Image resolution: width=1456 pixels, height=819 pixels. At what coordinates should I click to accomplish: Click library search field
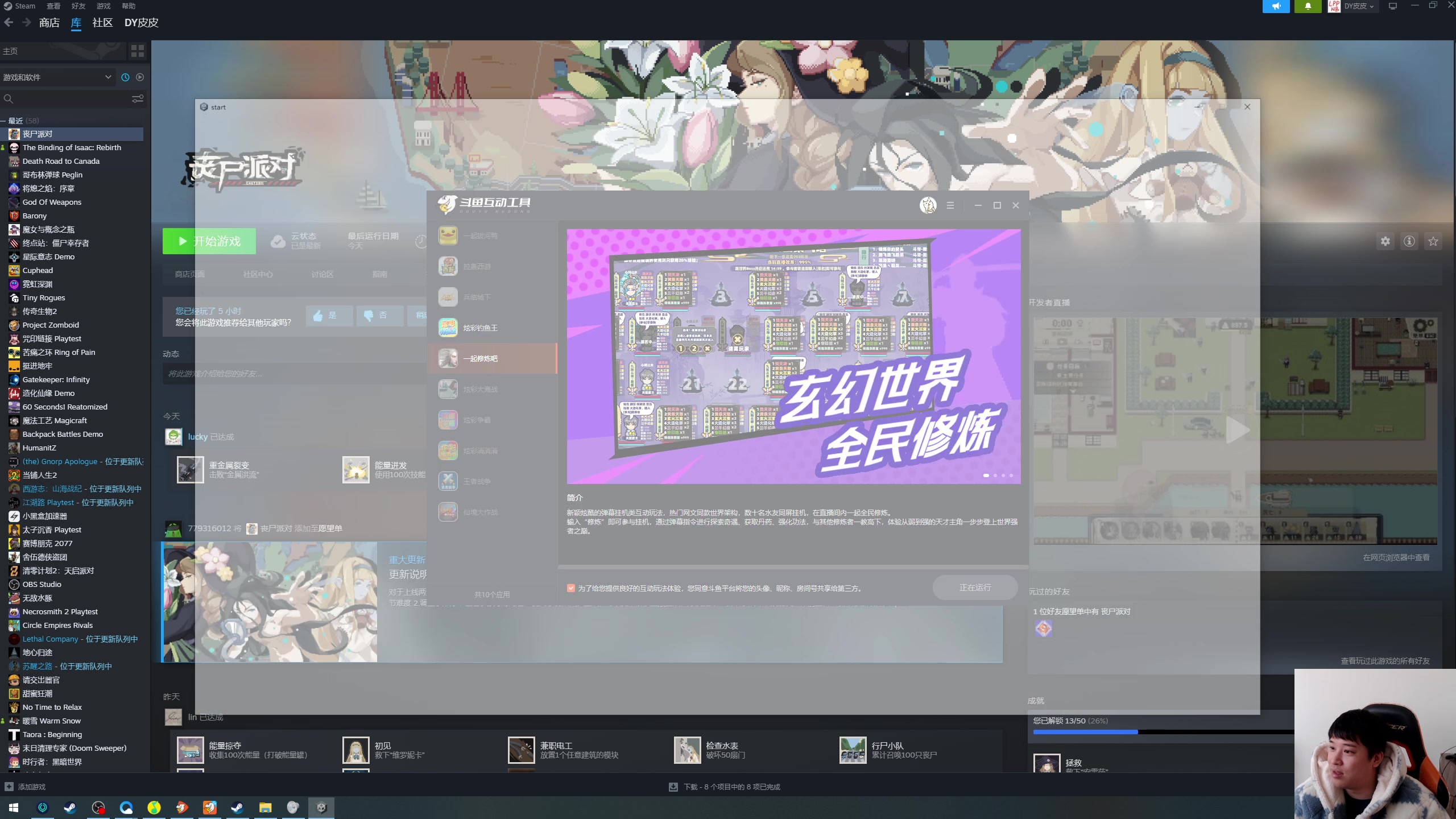pos(65,99)
